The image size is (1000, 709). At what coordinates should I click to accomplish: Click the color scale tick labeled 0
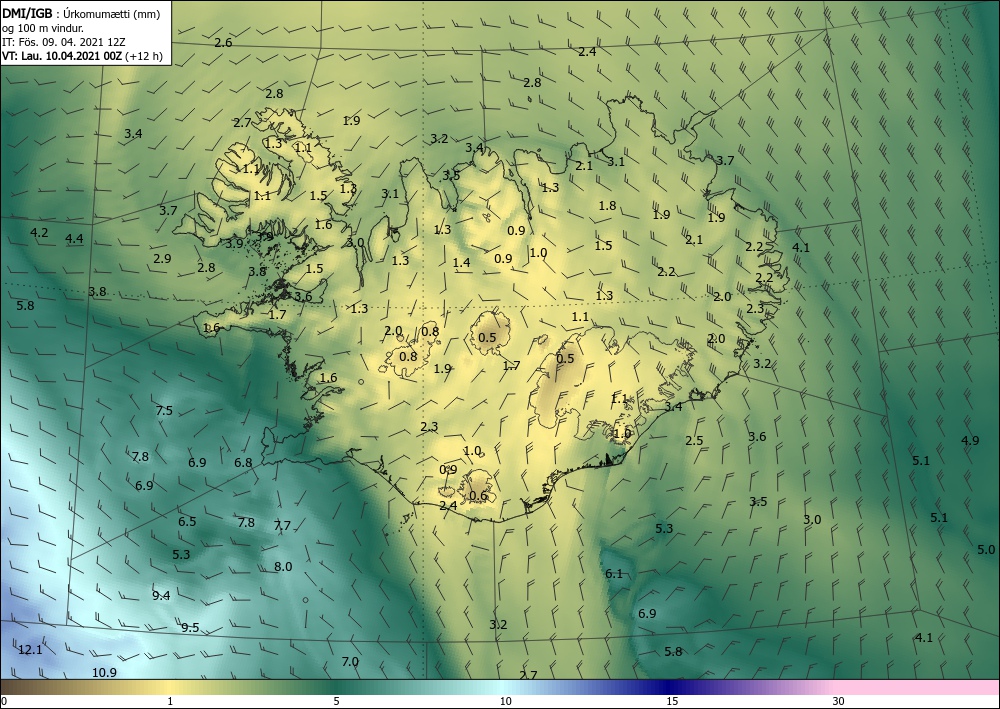(x=4, y=701)
